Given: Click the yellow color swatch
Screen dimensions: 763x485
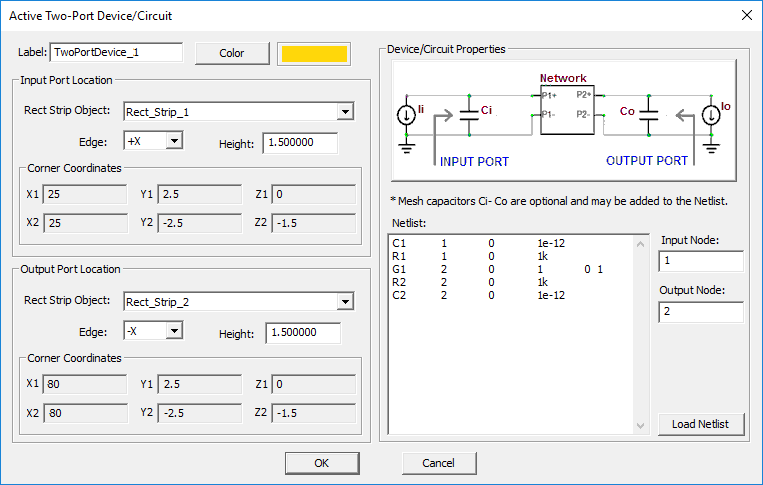Looking at the screenshot, I should point(314,54).
